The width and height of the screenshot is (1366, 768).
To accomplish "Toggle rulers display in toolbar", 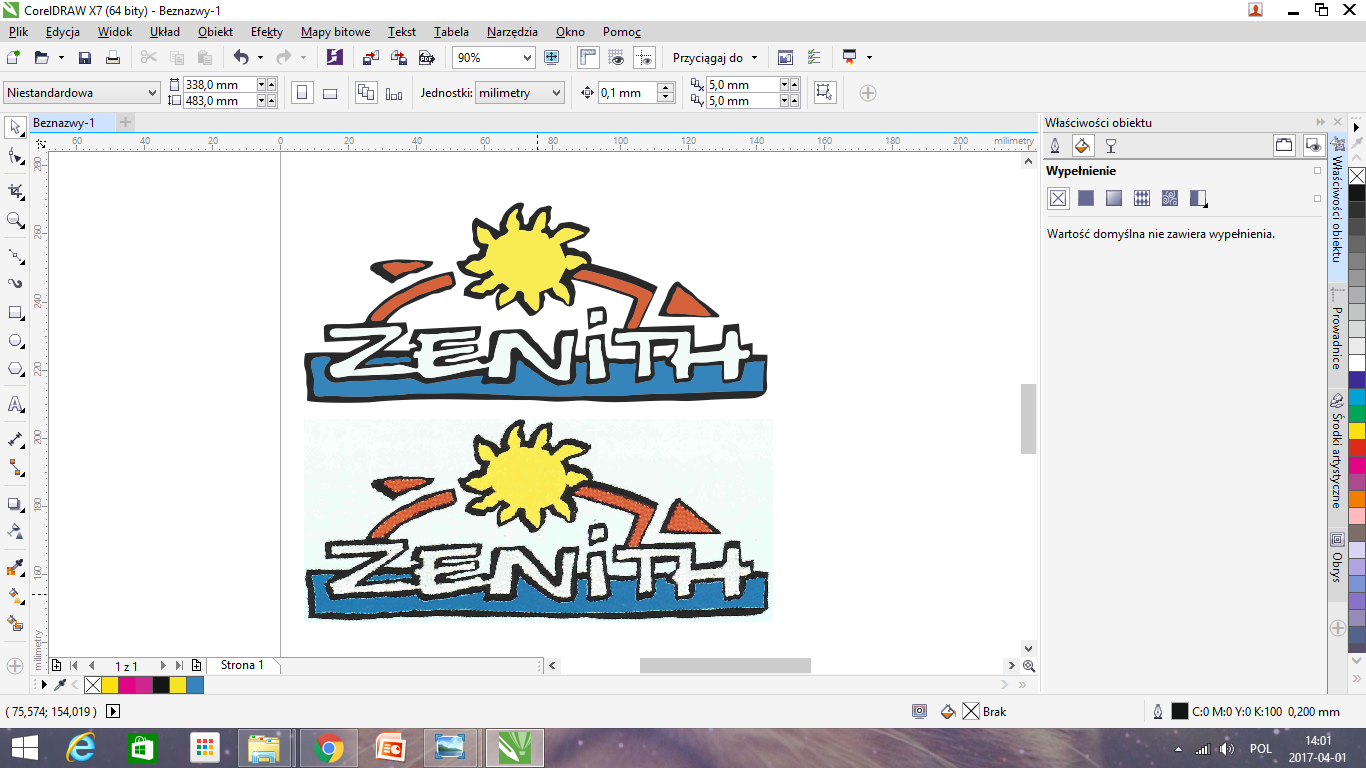I will point(588,58).
